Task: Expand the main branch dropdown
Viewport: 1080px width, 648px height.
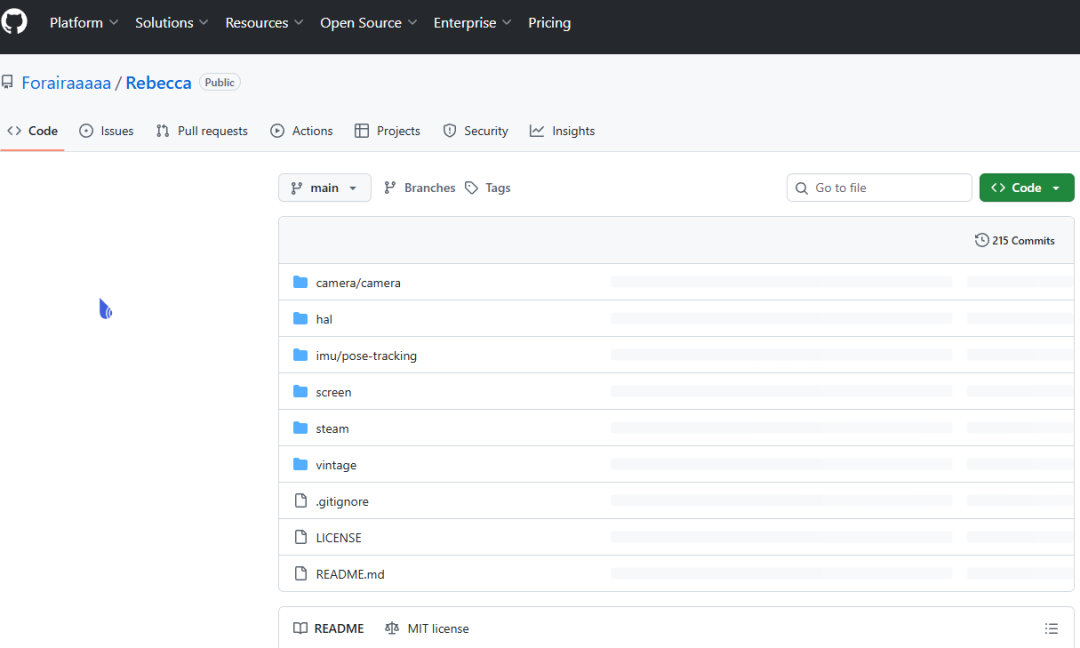Action: (324, 188)
